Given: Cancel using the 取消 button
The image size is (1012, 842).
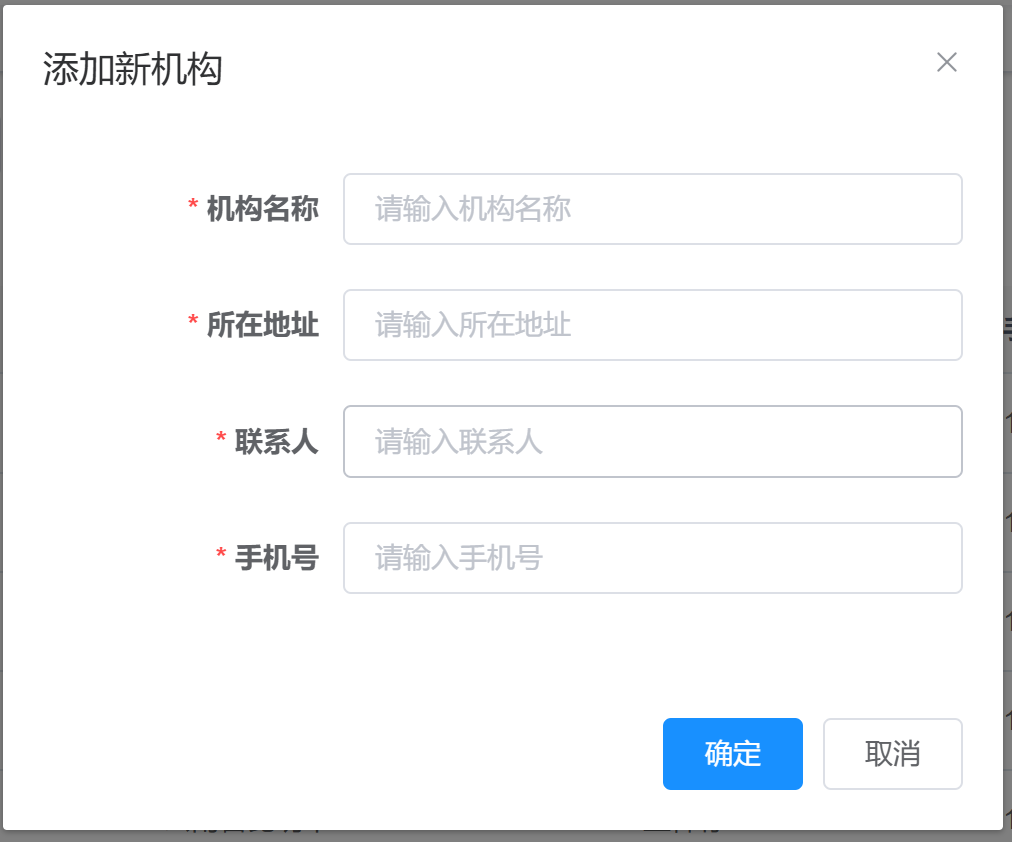Looking at the screenshot, I should [x=892, y=754].
